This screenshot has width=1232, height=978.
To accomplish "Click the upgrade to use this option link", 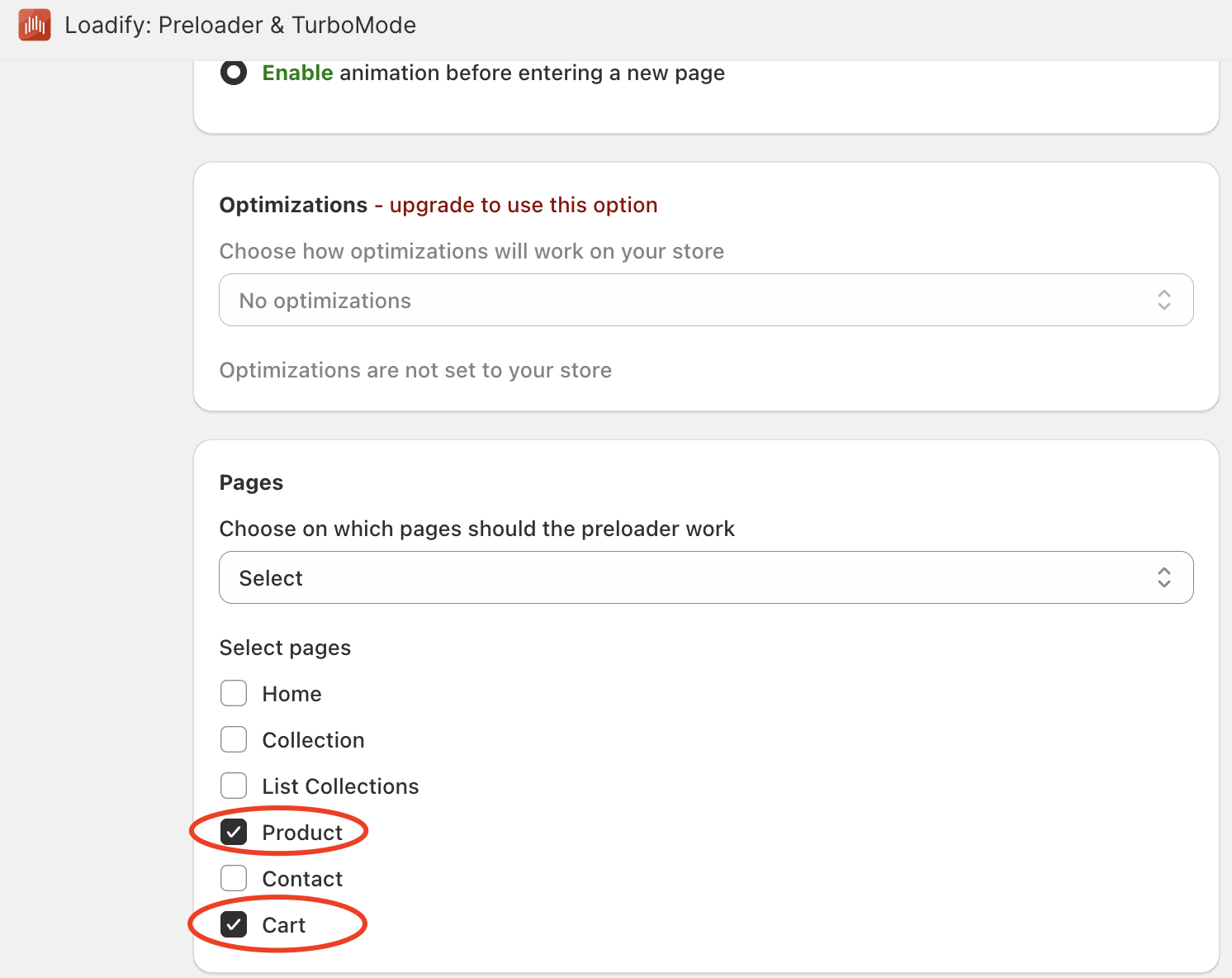I will click(523, 205).
